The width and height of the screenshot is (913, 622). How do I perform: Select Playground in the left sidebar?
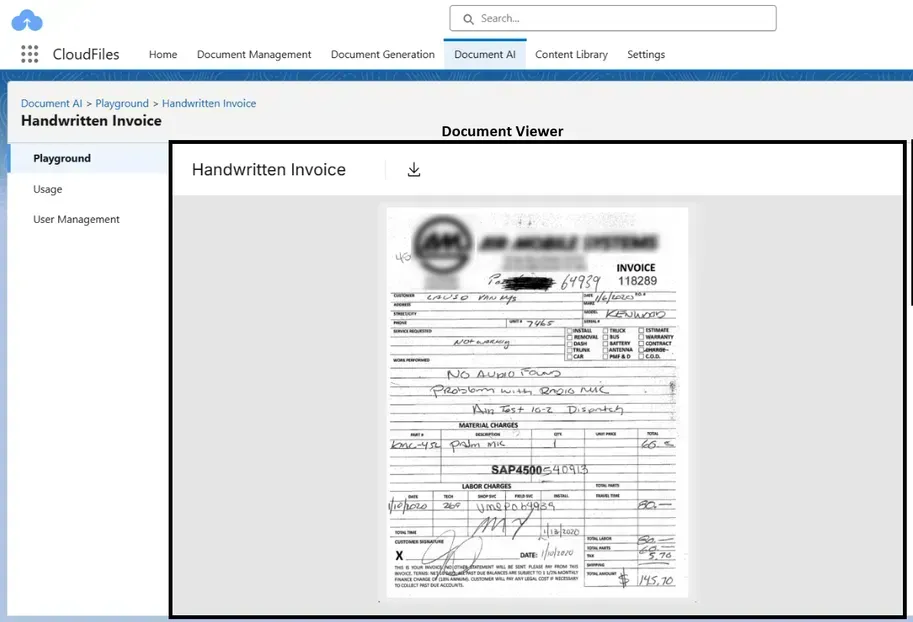(62, 158)
